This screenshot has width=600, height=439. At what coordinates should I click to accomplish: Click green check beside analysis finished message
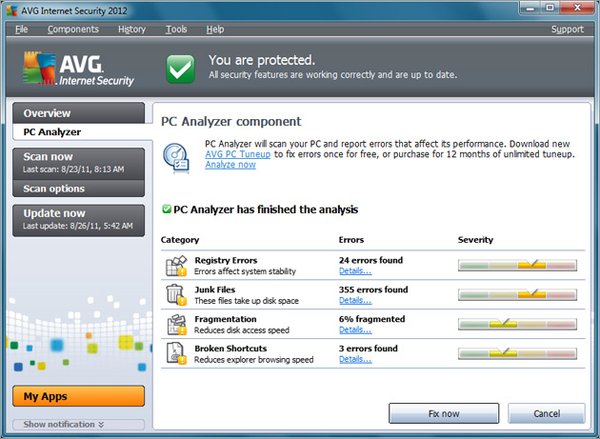click(166, 209)
